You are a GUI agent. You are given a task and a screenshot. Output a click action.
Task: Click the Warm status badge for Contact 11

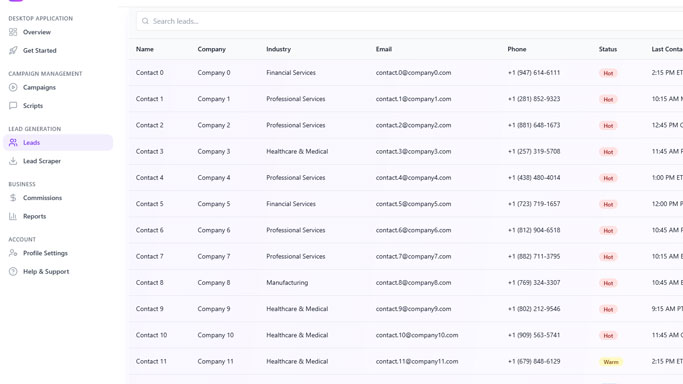tap(611, 362)
